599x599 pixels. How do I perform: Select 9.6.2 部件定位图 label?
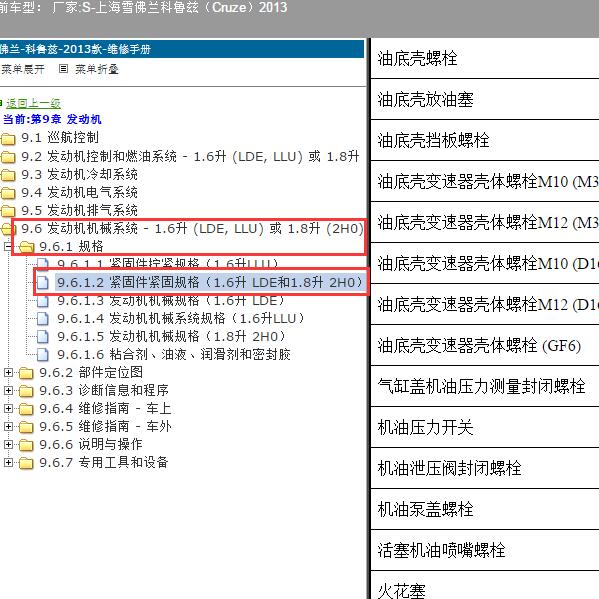[91, 372]
